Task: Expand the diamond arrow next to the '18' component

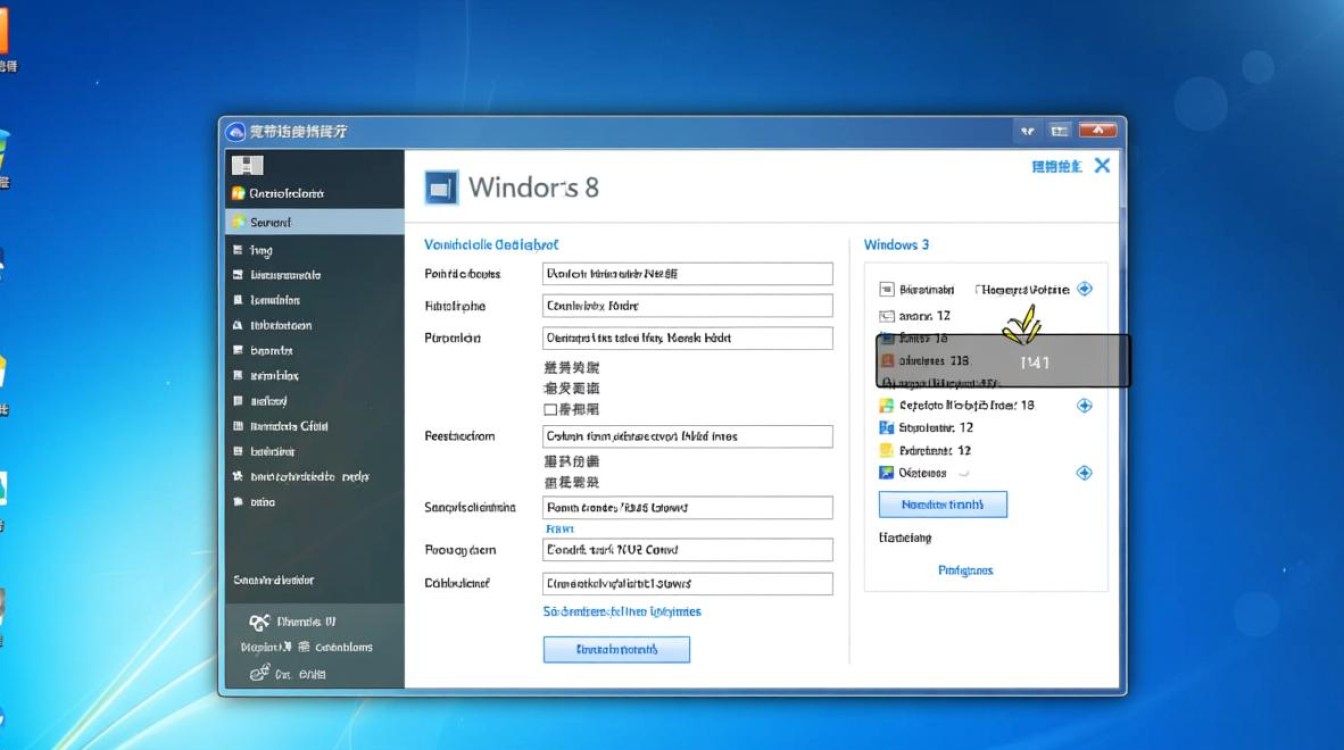Action: (x=1083, y=405)
